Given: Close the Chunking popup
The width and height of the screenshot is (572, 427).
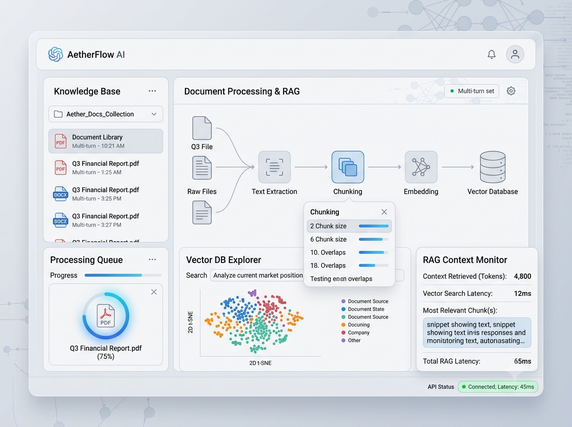Looking at the screenshot, I should [x=384, y=212].
